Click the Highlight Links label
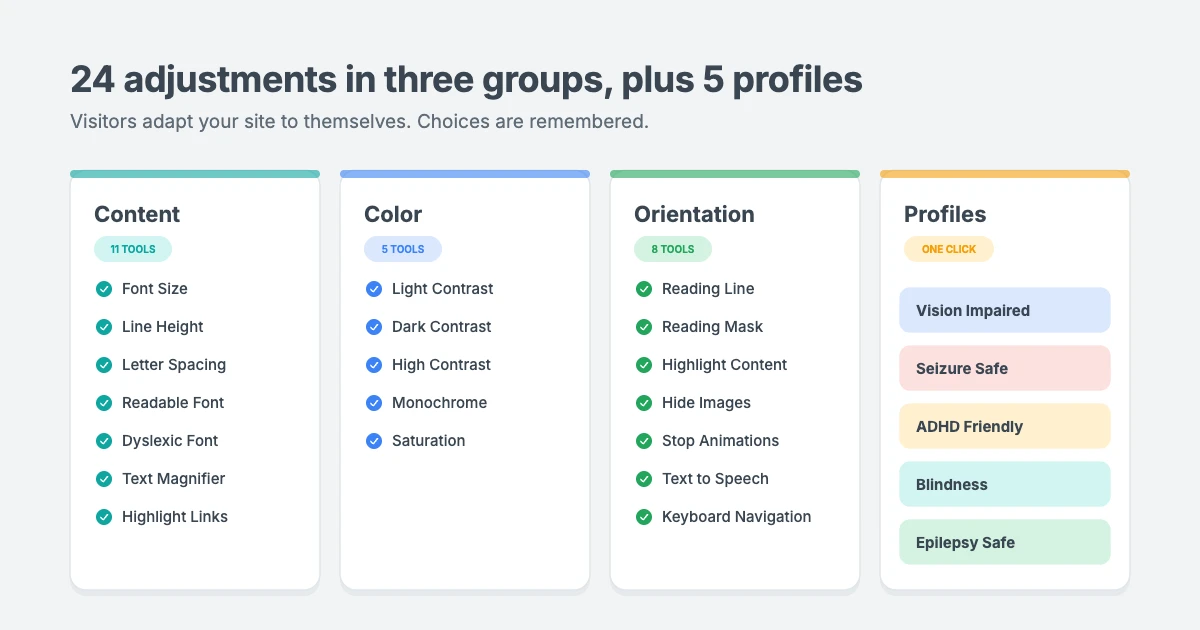 [x=175, y=517]
